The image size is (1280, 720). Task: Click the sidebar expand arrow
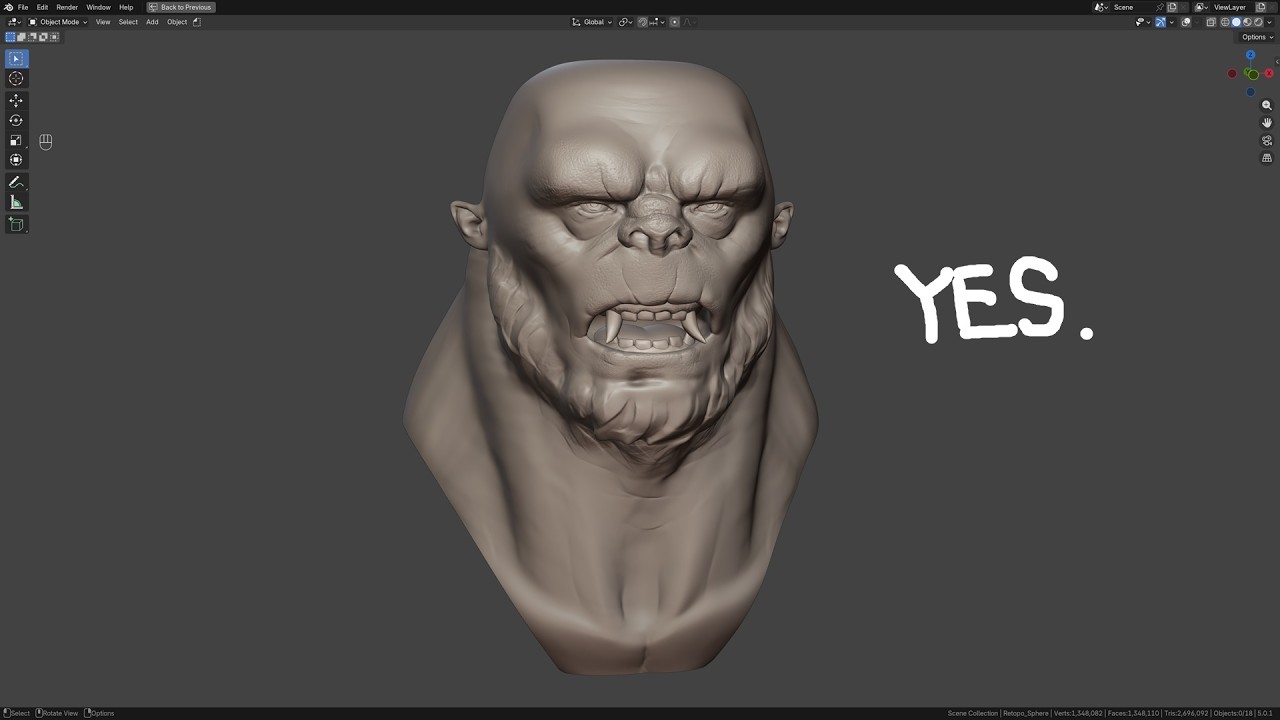point(1277,62)
